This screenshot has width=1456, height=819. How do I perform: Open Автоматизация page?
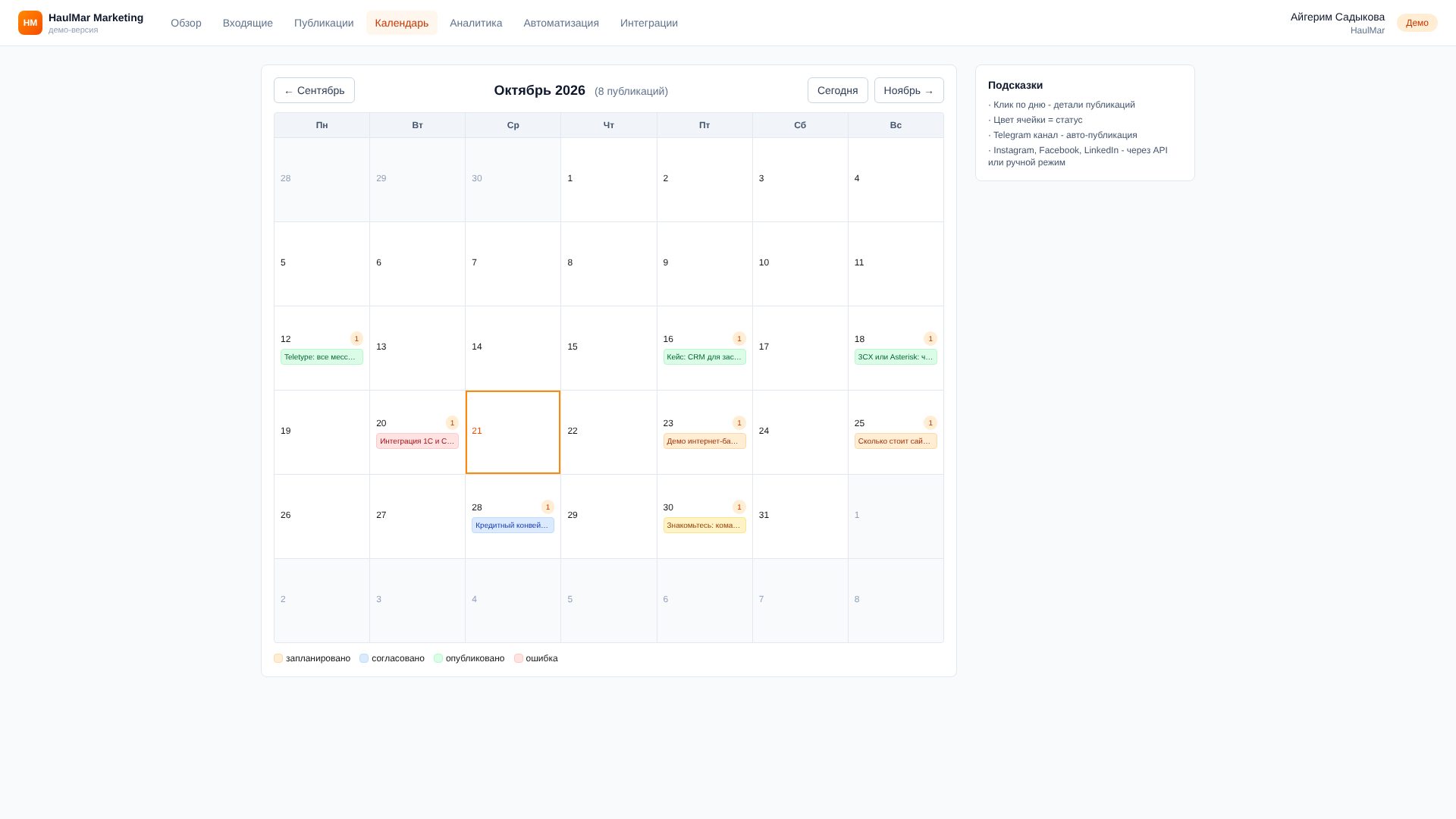[x=561, y=23]
